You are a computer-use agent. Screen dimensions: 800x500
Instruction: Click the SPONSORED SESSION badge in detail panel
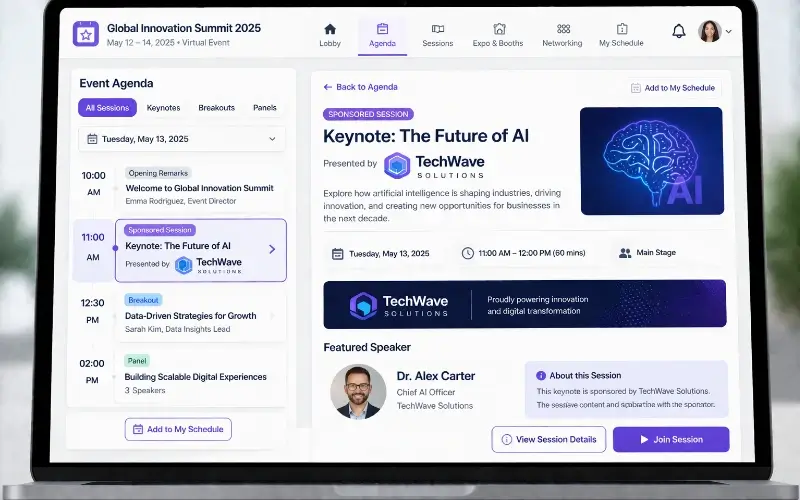tap(368, 114)
